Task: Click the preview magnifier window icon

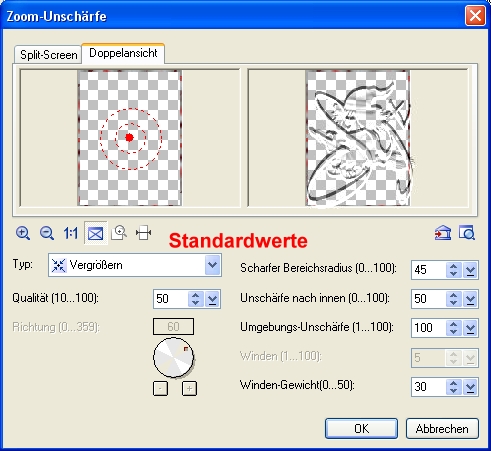Action: pyautogui.click(x=467, y=233)
